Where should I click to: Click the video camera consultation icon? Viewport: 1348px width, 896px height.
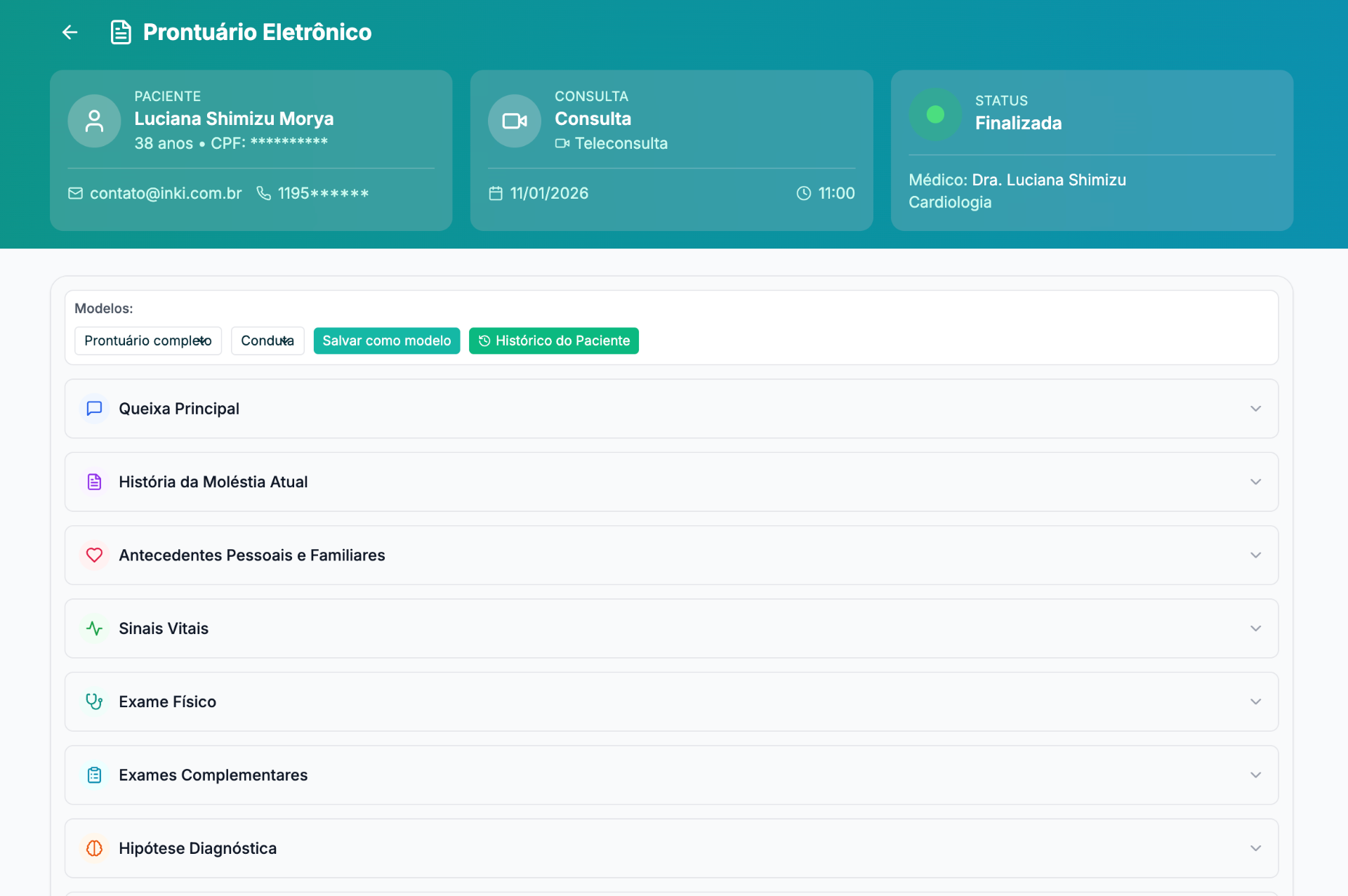pyautogui.click(x=514, y=121)
